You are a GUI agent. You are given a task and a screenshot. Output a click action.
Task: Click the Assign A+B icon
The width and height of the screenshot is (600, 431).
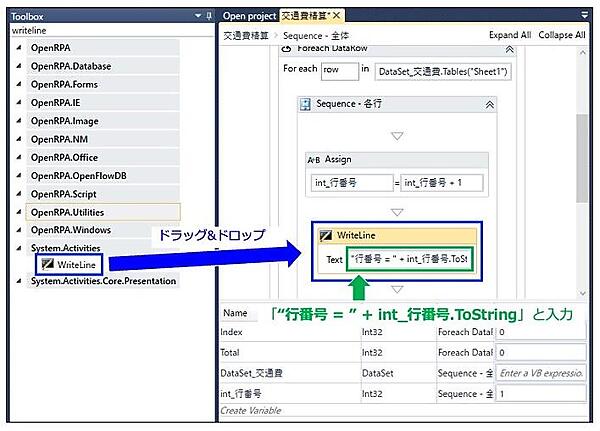314,160
